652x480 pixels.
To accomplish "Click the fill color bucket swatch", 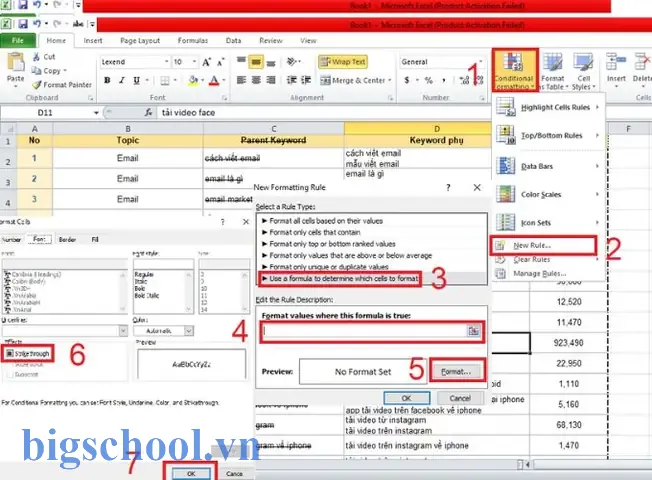I will 193,80.
